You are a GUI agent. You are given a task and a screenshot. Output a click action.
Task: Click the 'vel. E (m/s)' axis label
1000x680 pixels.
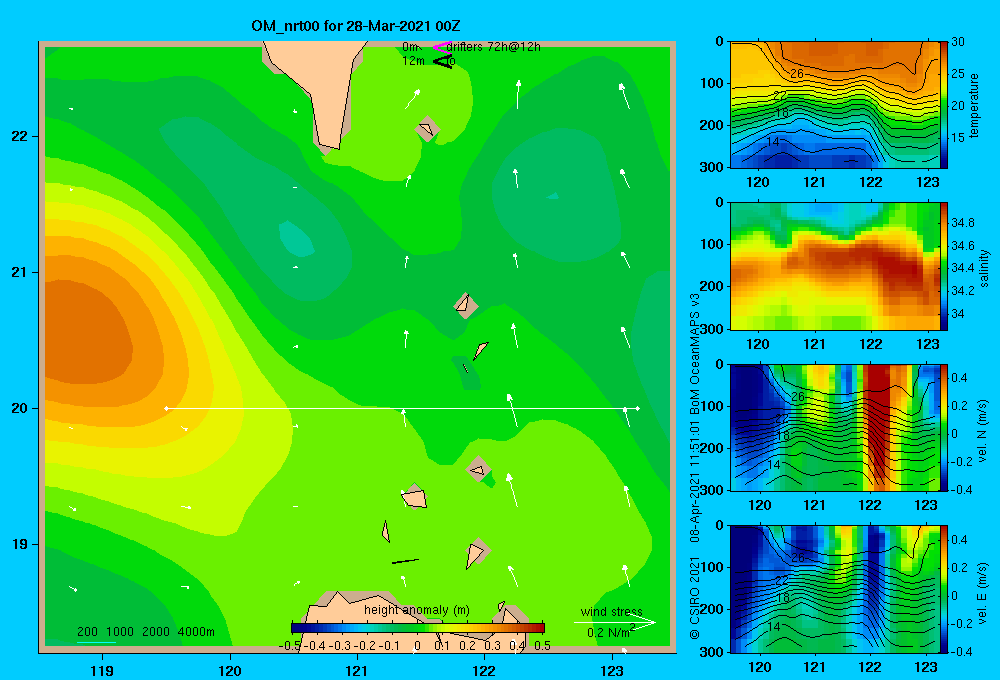coord(982,593)
